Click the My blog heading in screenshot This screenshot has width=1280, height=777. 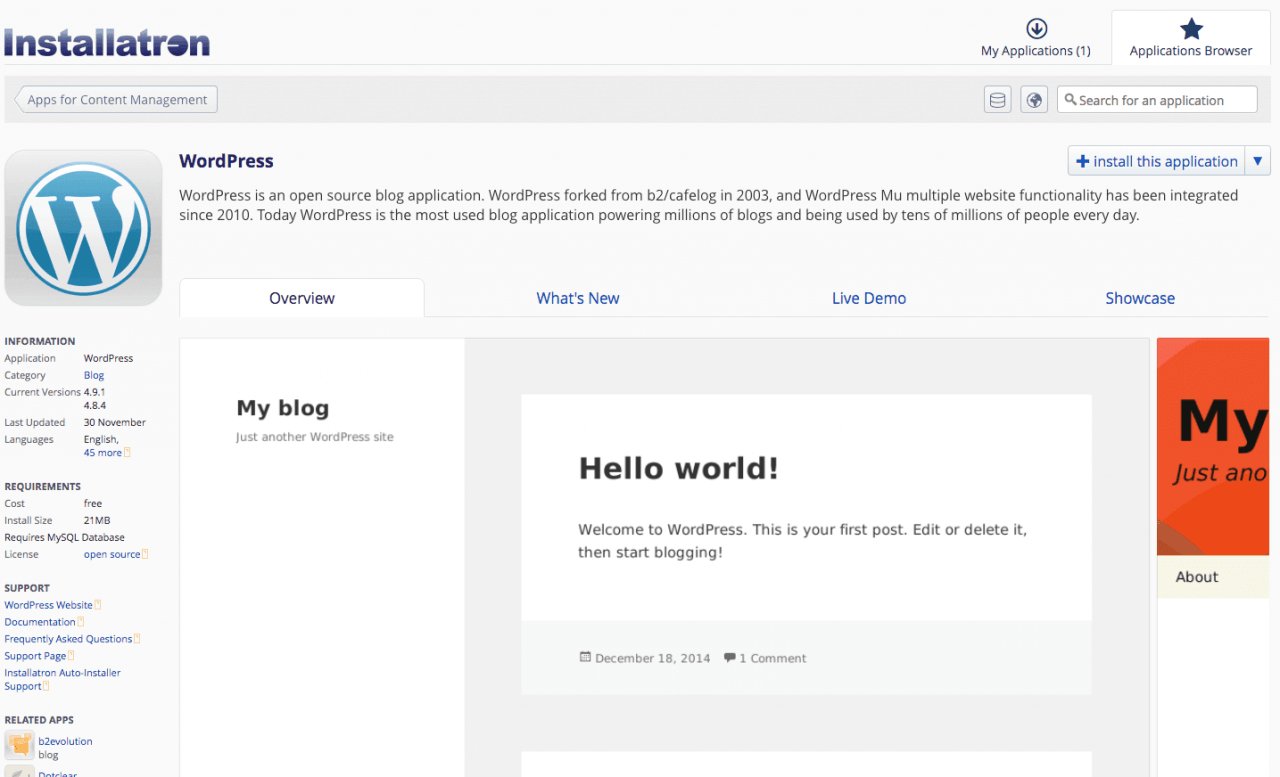[x=283, y=408]
